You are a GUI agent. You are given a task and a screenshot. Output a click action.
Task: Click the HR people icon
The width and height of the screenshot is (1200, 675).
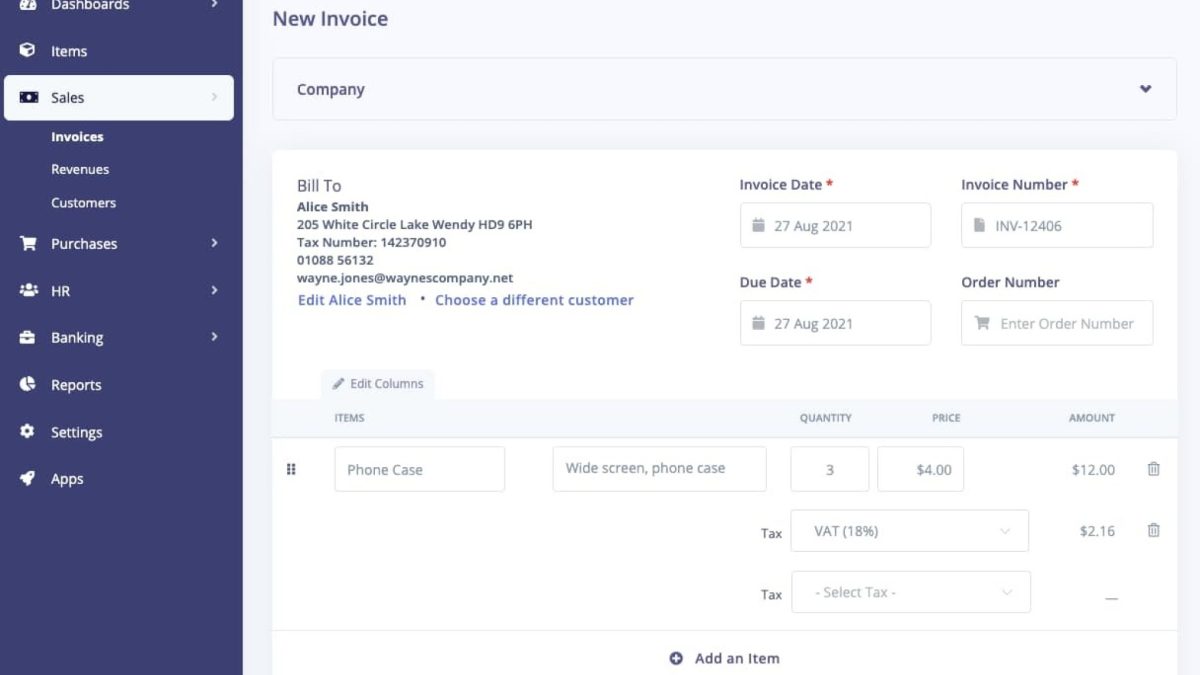pyautogui.click(x=28, y=290)
